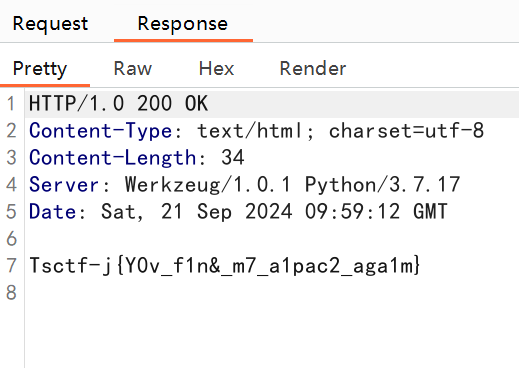Image resolution: width=519 pixels, height=368 pixels.
Task: Click line number 7 in the gutter
Action: 11,266
